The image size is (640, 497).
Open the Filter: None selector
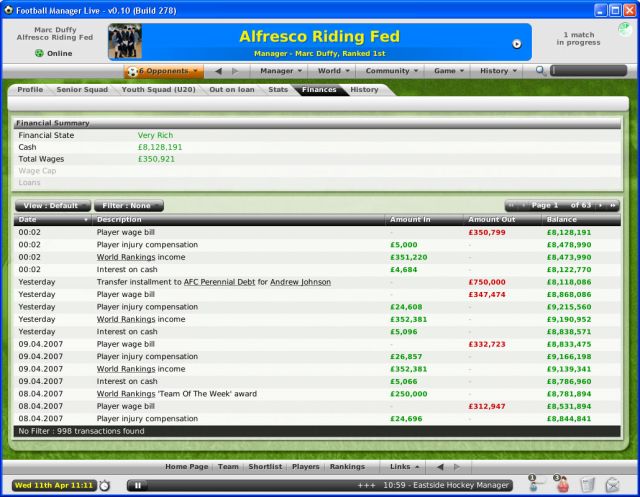(129, 205)
